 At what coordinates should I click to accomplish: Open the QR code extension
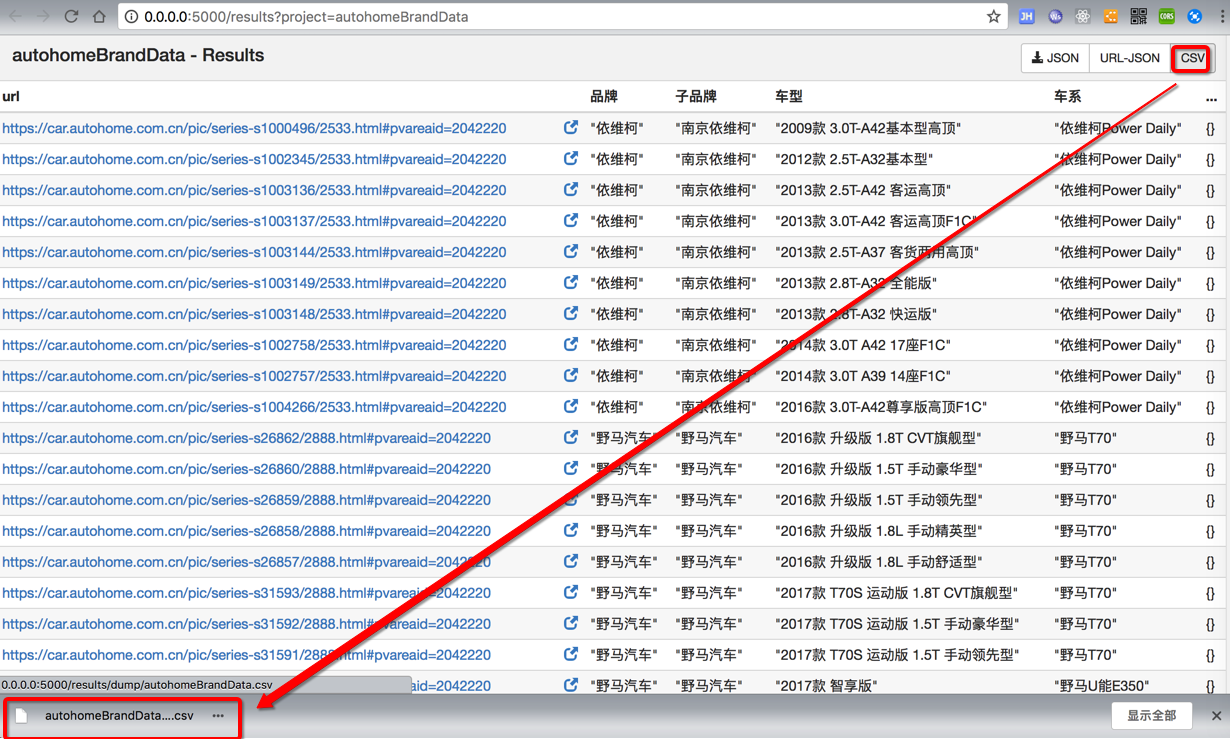tap(1139, 16)
